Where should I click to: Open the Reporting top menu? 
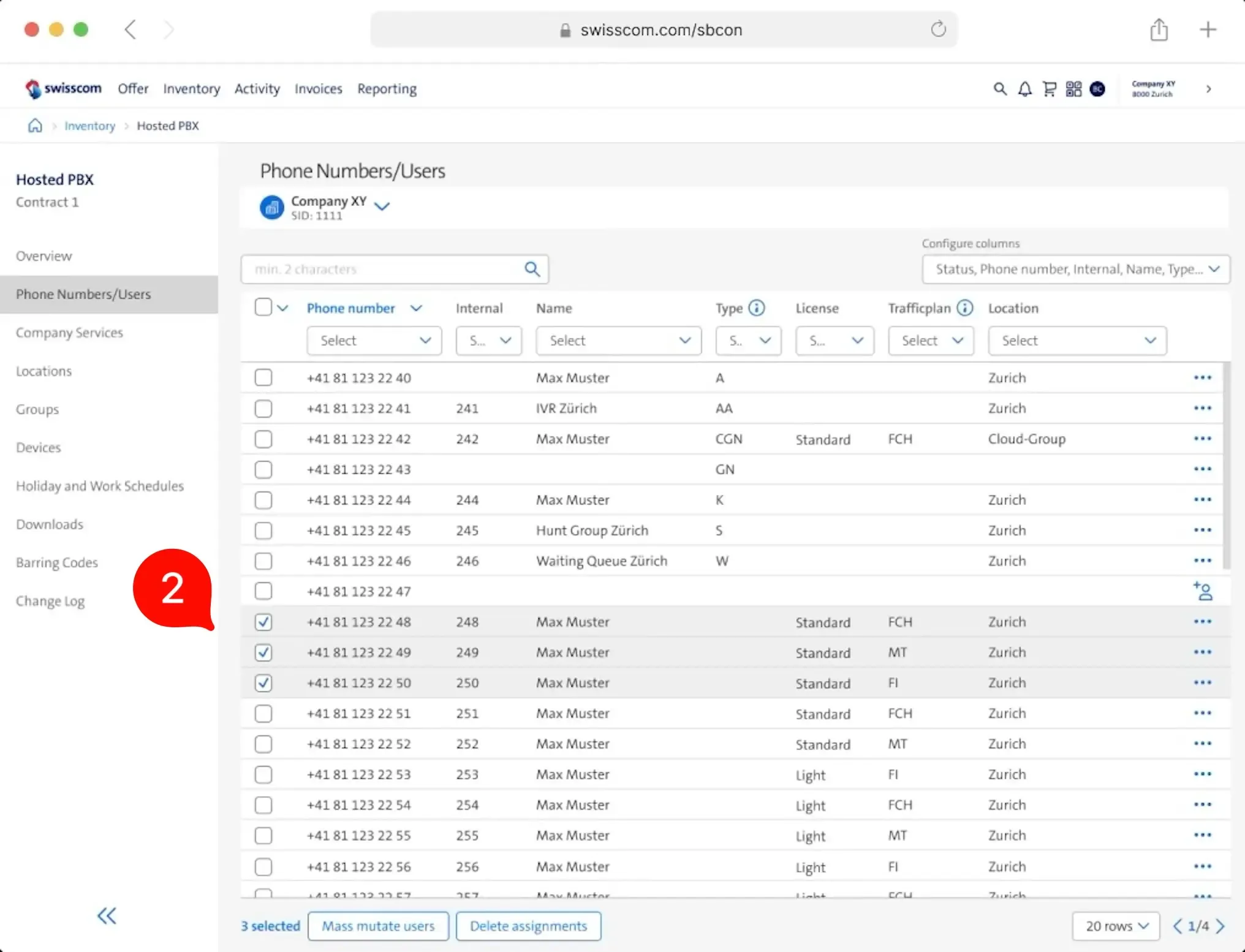(x=387, y=89)
